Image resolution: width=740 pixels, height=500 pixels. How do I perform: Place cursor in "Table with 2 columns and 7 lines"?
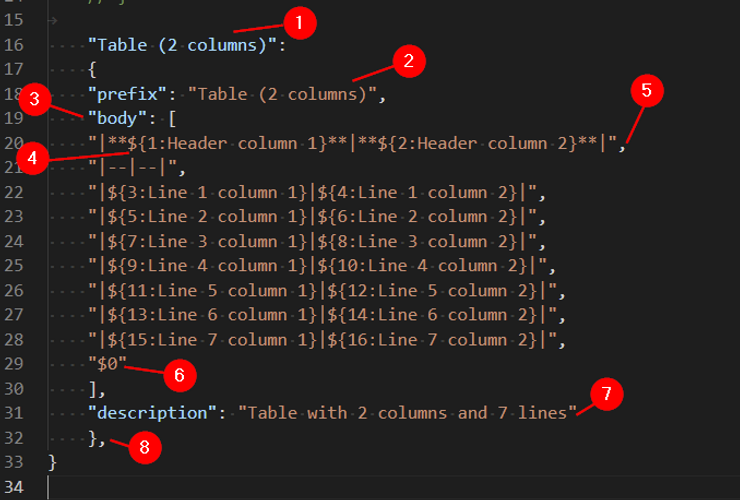click(x=408, y=412)
